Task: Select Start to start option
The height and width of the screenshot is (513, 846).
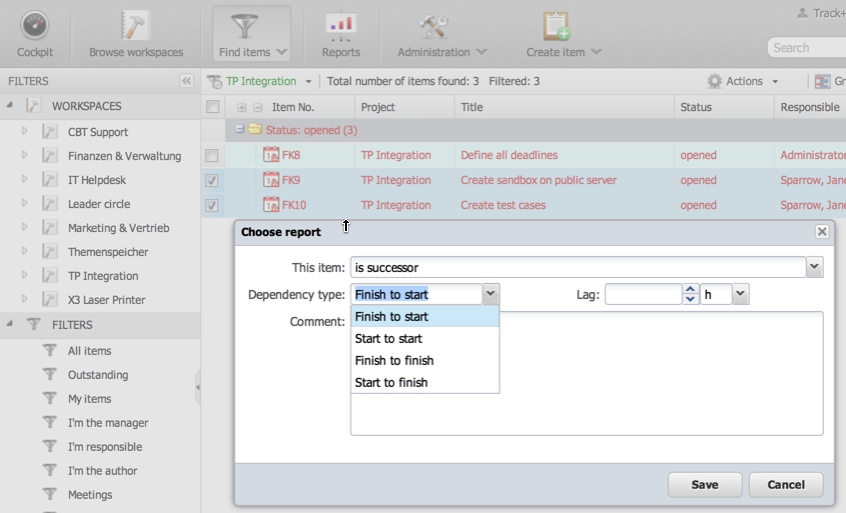Action: coord(388,339)
